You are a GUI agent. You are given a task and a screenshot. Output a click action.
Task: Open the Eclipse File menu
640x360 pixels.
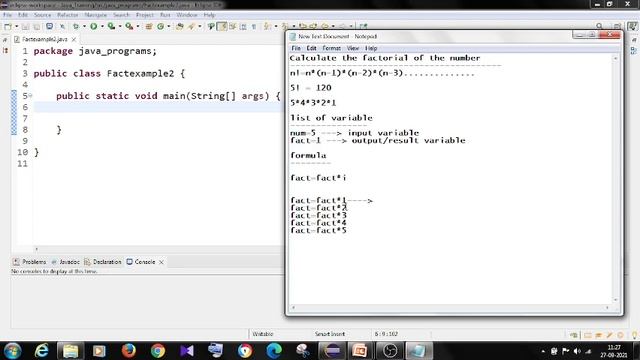7,15
